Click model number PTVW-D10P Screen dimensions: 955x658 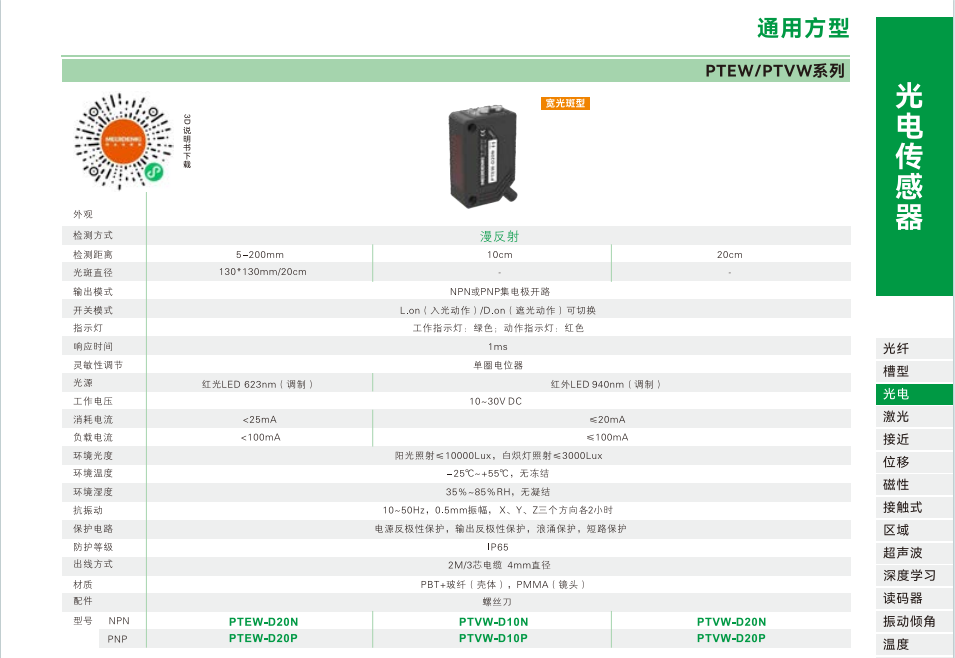493,638
